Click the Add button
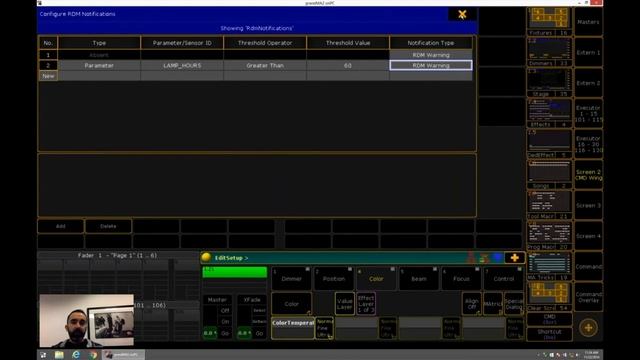This screenshot has height=360, width=640. pos(60,226)
